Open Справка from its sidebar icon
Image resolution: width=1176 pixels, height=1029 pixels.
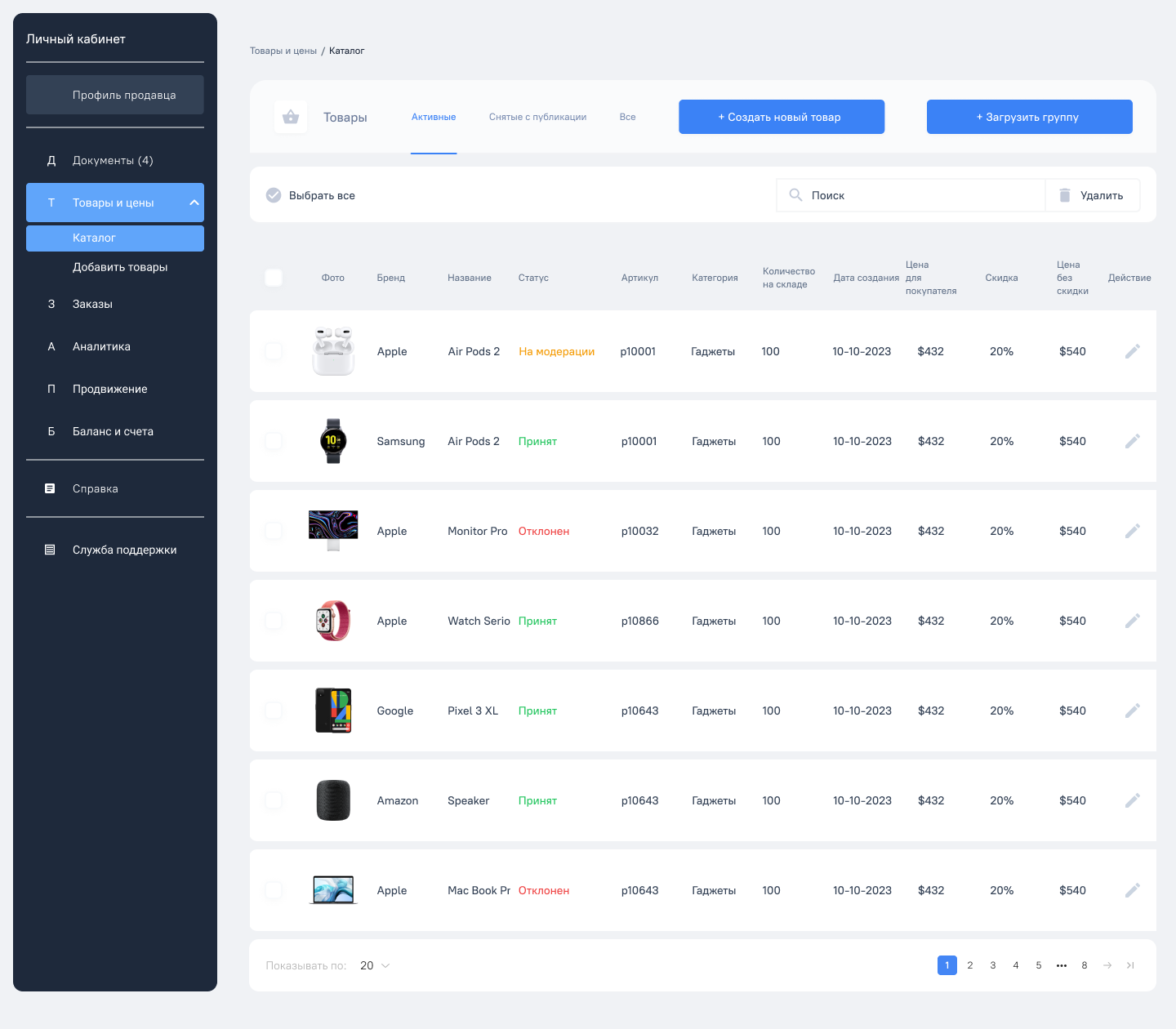(50, 488)
